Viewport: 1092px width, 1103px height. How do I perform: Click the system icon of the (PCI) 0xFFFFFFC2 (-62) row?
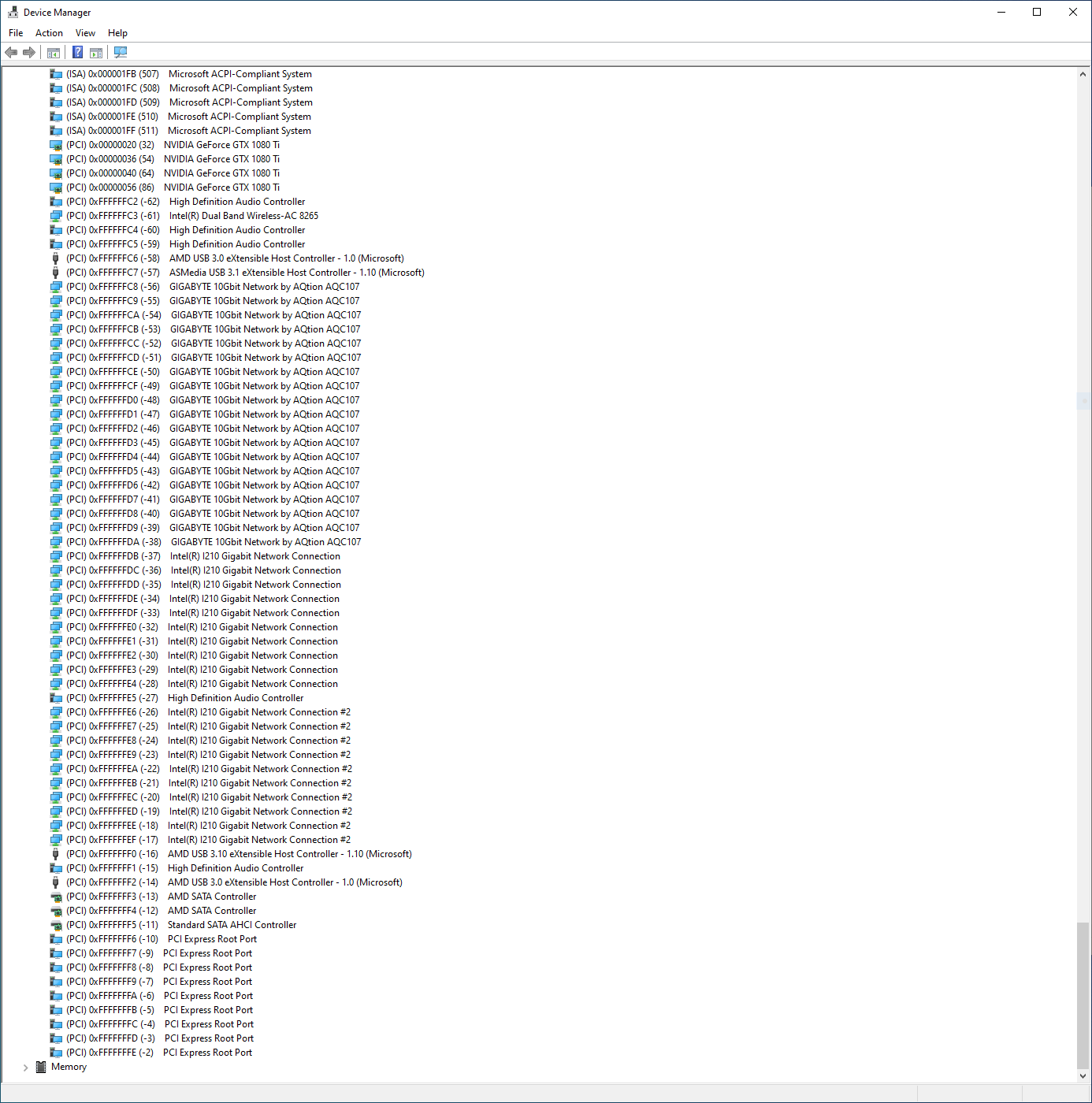click(x=56, y=202)
